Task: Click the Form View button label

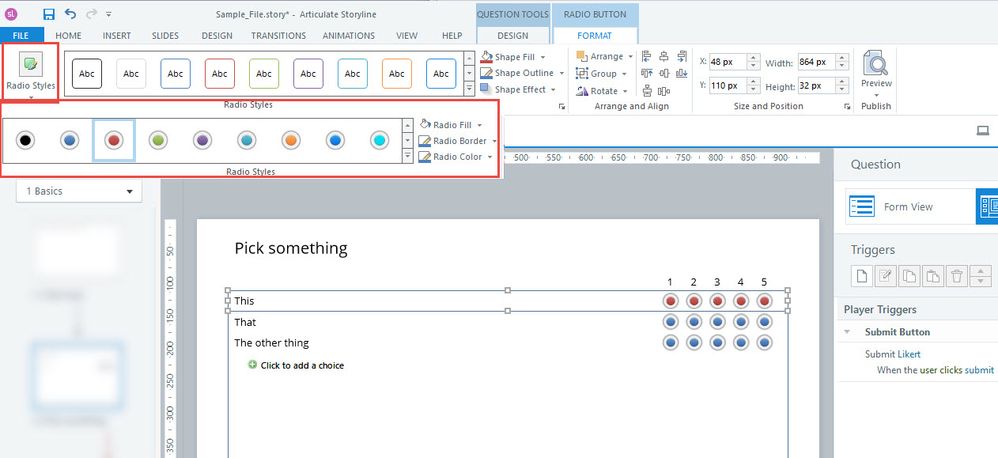Action: (908, 207)
